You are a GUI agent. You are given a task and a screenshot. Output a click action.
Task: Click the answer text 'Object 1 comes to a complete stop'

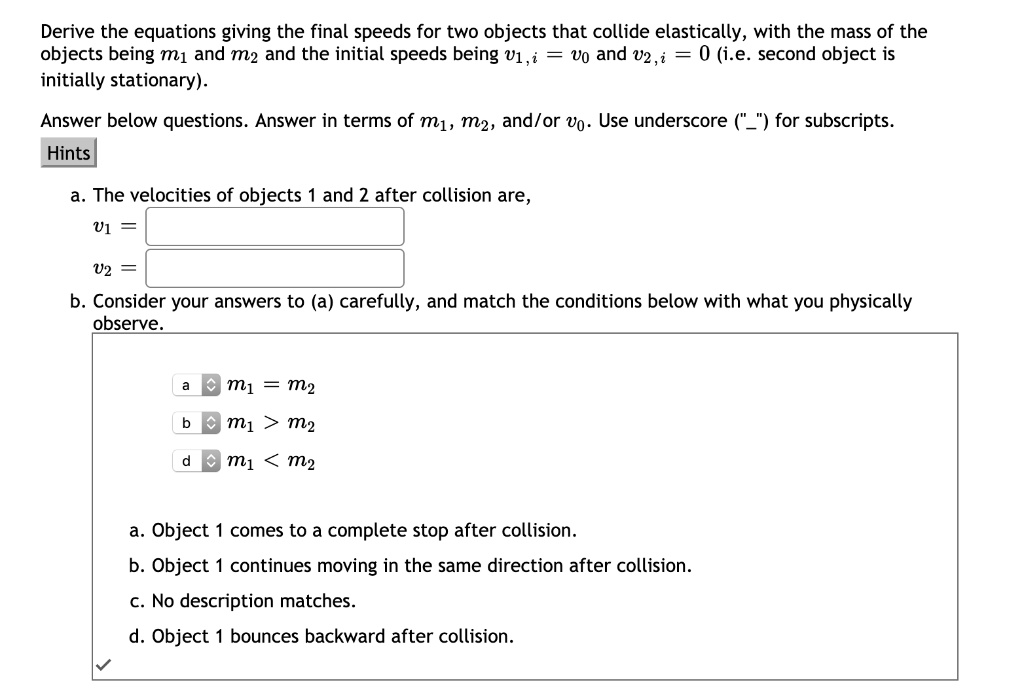pos(355,530)
